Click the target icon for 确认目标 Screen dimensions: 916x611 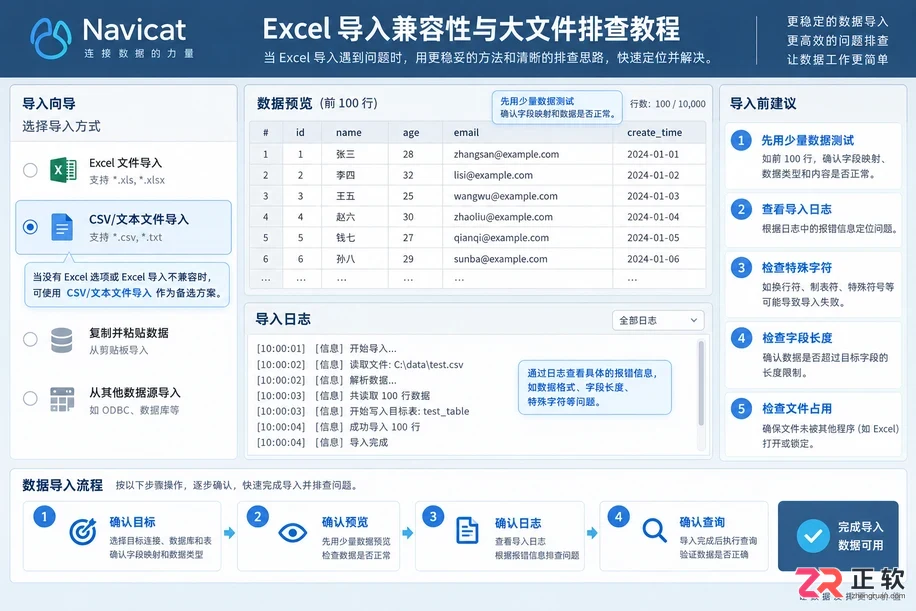tap(83, 531)
